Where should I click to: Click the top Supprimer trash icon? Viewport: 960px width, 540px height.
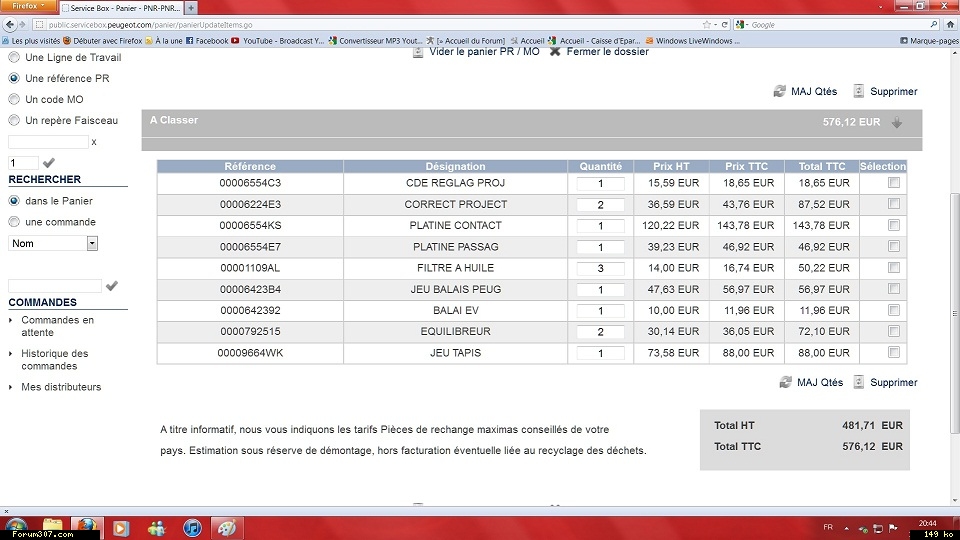859,91
